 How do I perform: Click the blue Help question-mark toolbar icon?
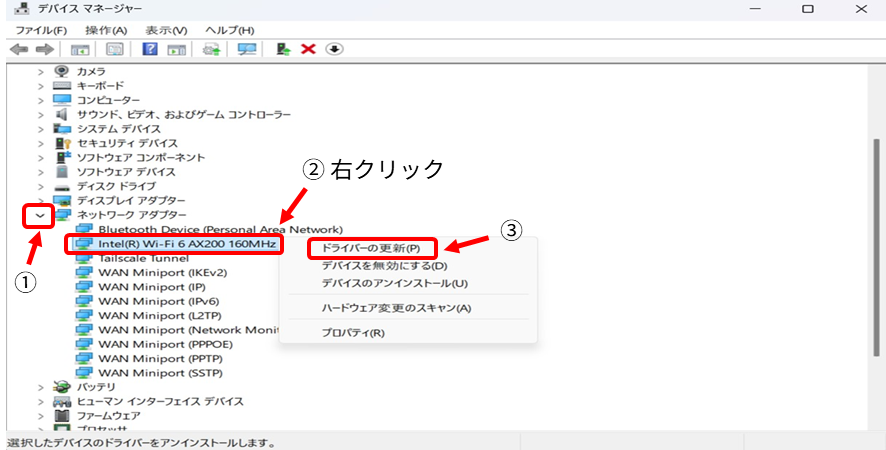pos(150,49)
